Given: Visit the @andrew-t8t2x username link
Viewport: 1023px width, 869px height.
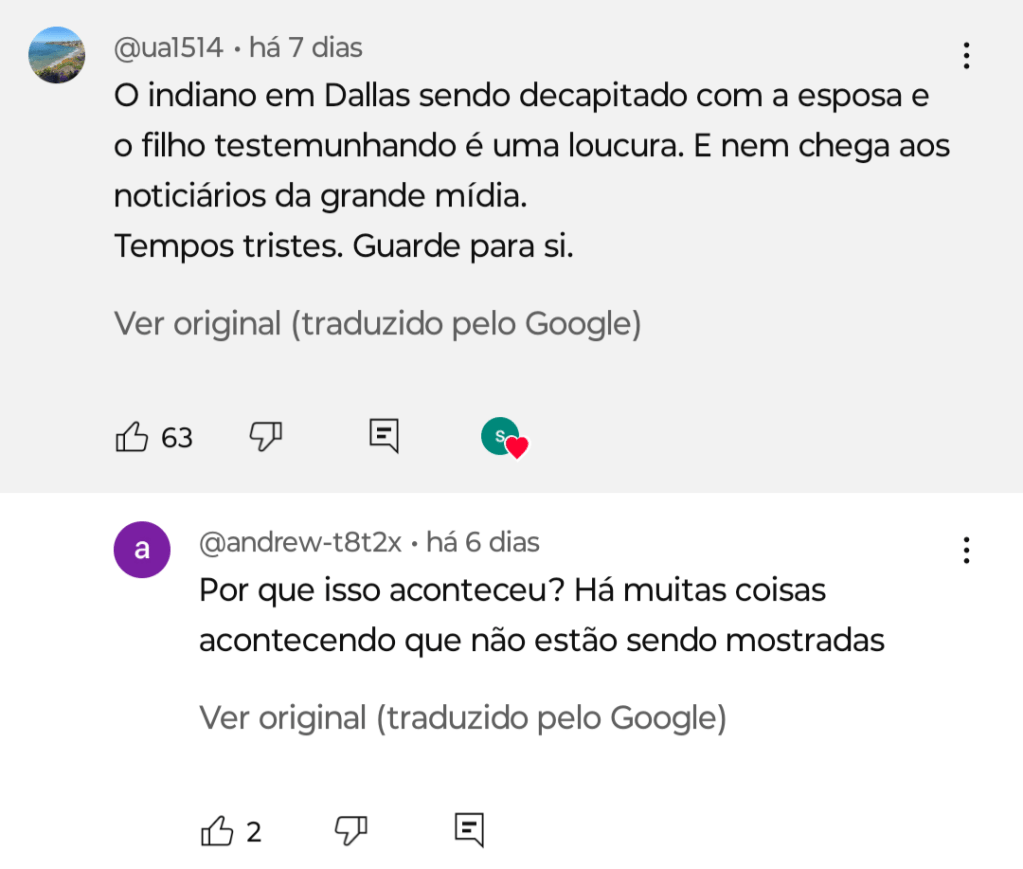Looking at the screenshot, I should [x=300, y=543].
